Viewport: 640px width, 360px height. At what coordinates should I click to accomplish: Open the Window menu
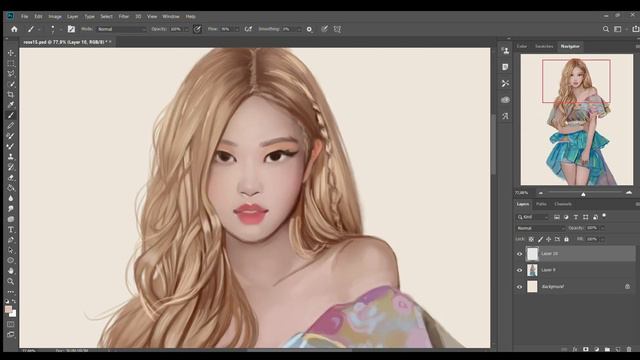click(171, 16)
